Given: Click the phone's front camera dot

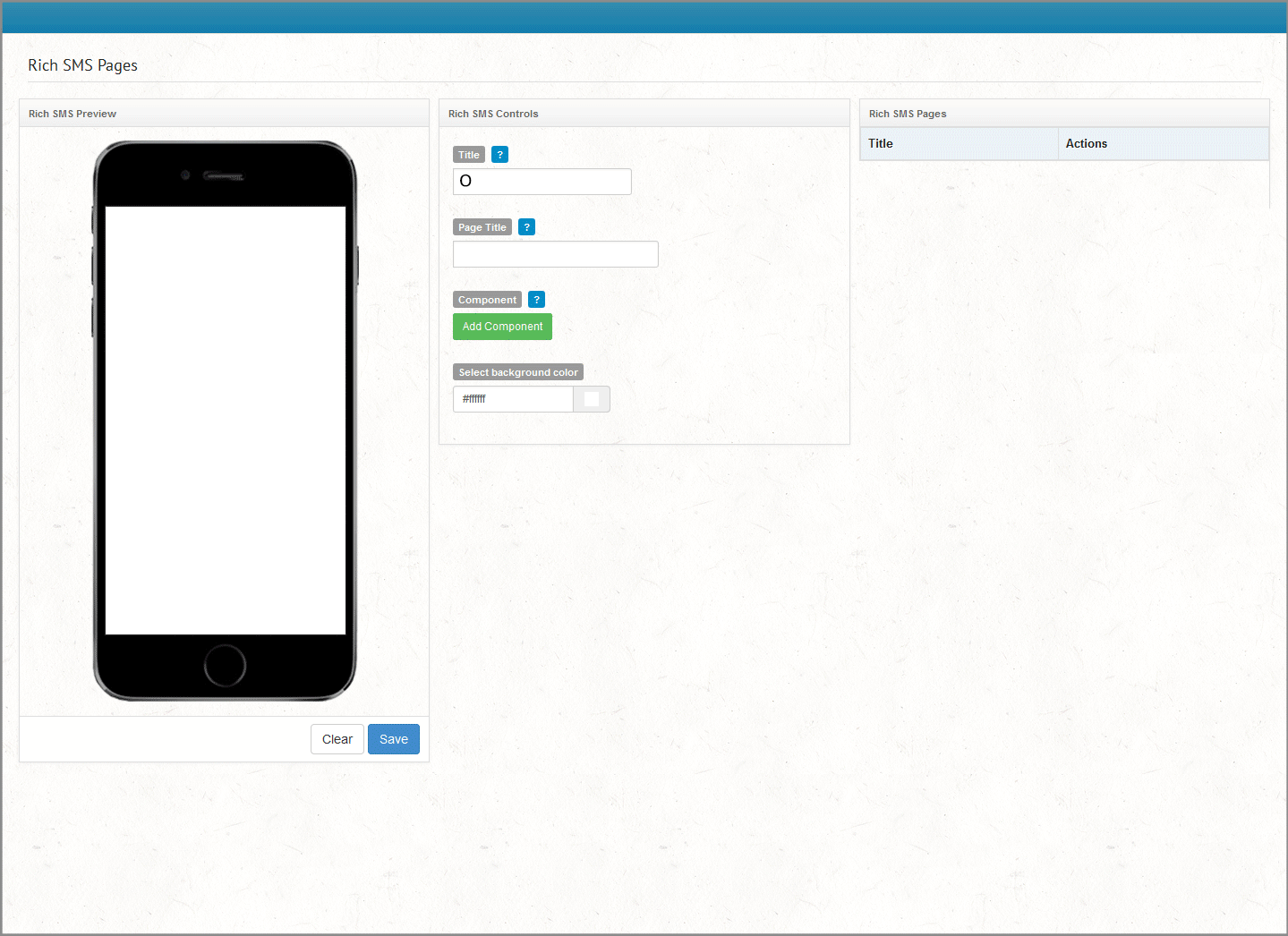Looking at the screenshot, I should 185,175.
